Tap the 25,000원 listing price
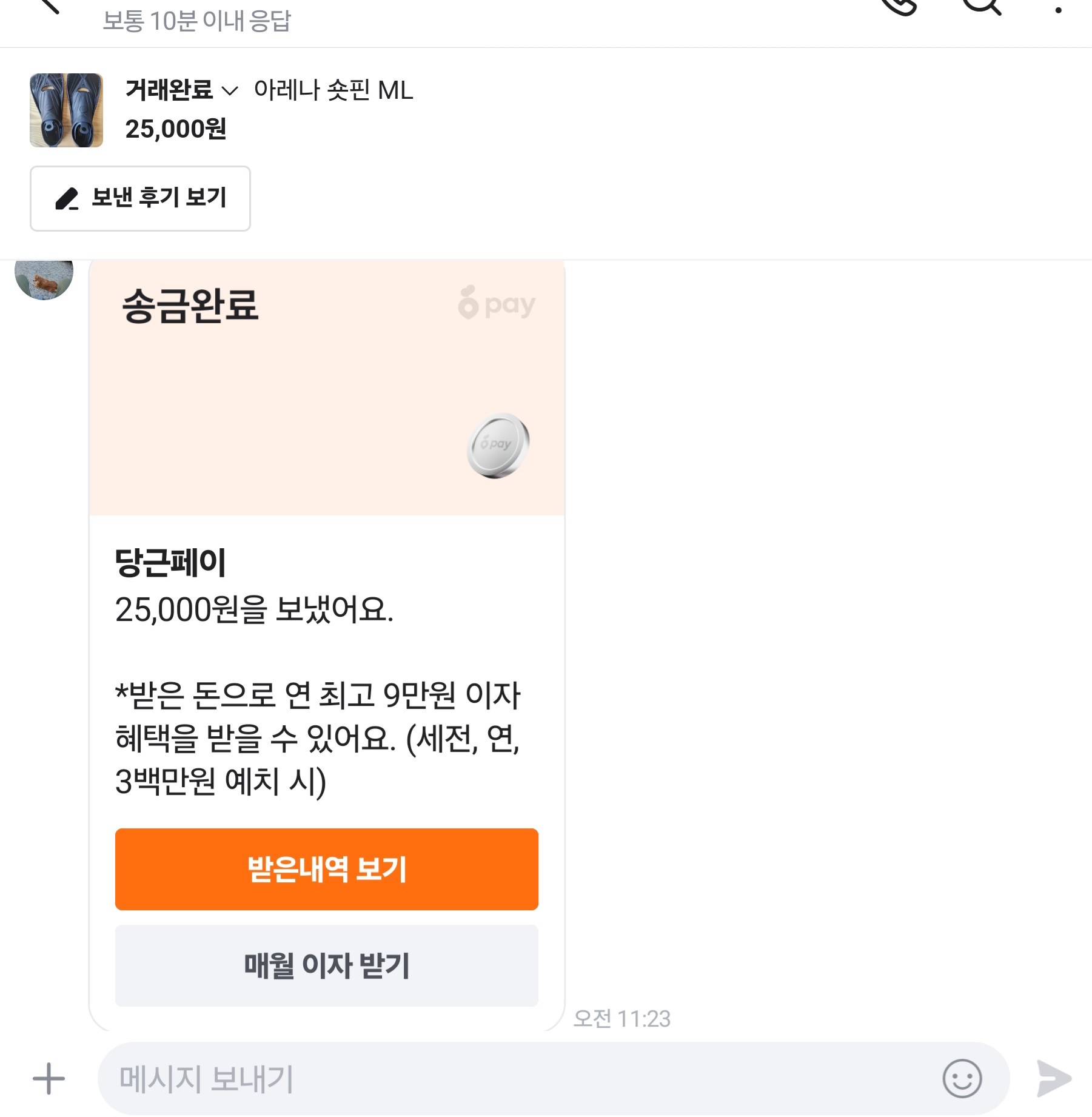The width and height of the screenshot is (1092, 1117). pos(176,129)
